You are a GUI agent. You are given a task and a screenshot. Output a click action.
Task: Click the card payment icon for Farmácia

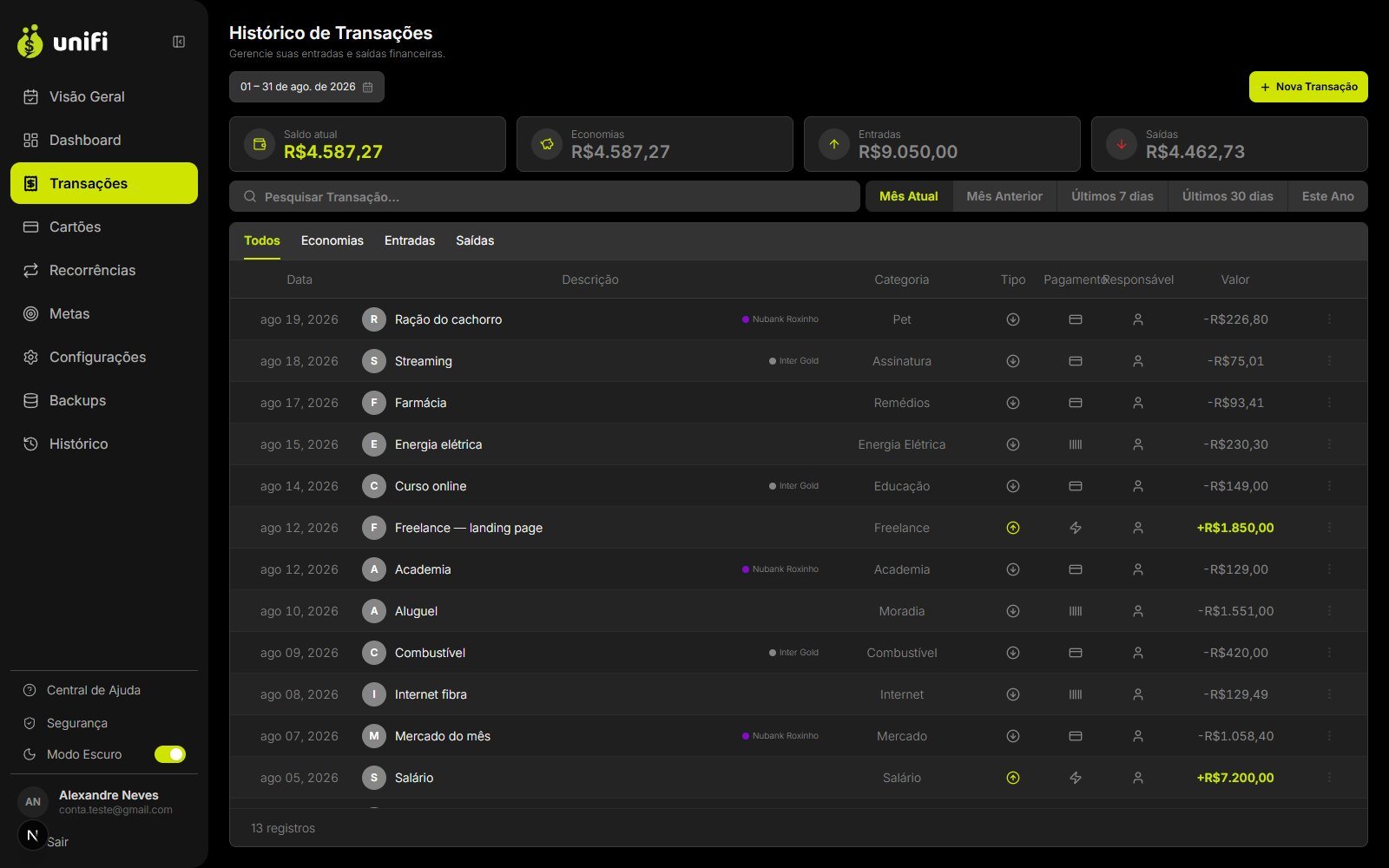tap(1076, 403)
